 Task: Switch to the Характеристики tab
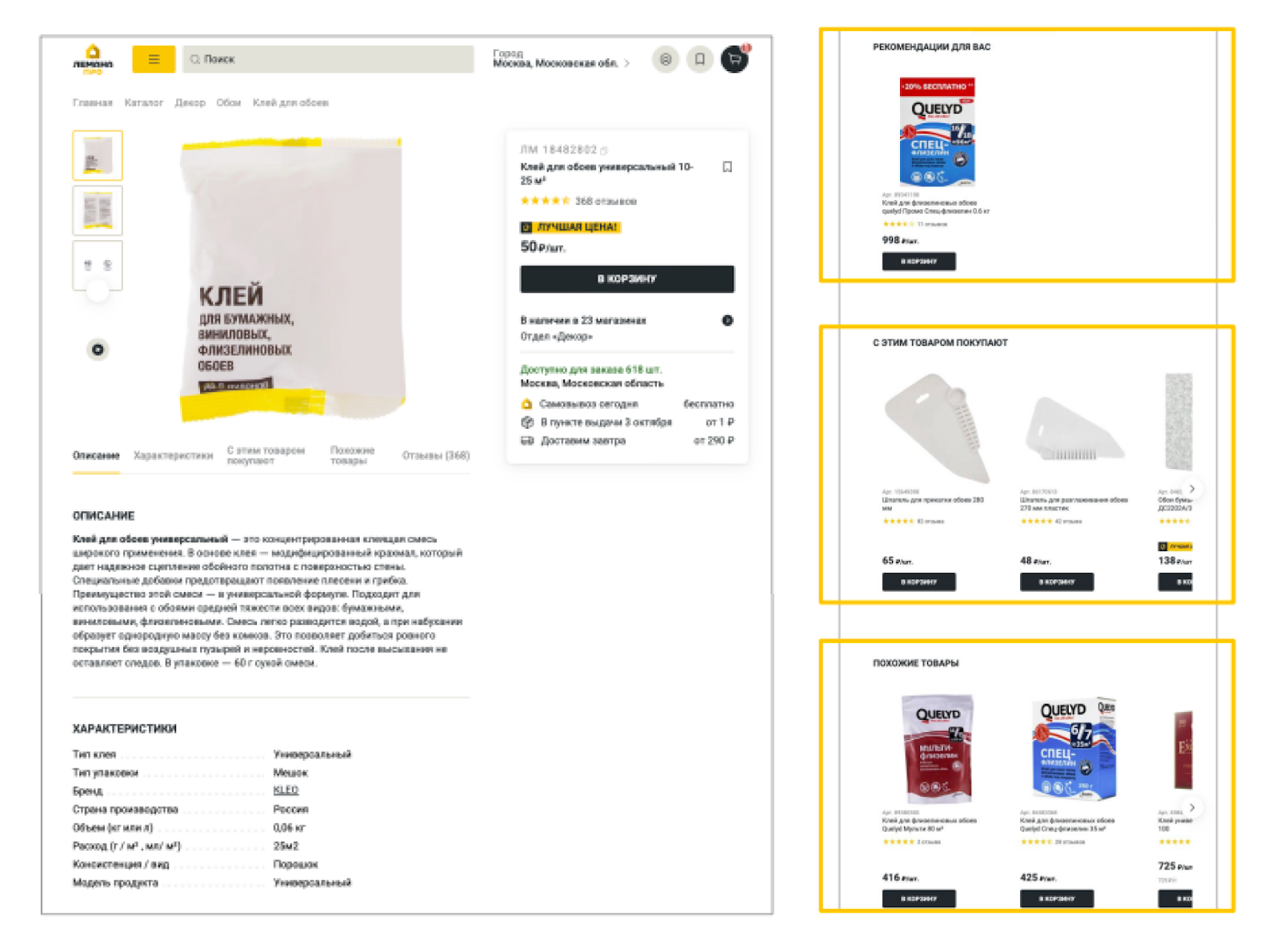pos(173,455)
